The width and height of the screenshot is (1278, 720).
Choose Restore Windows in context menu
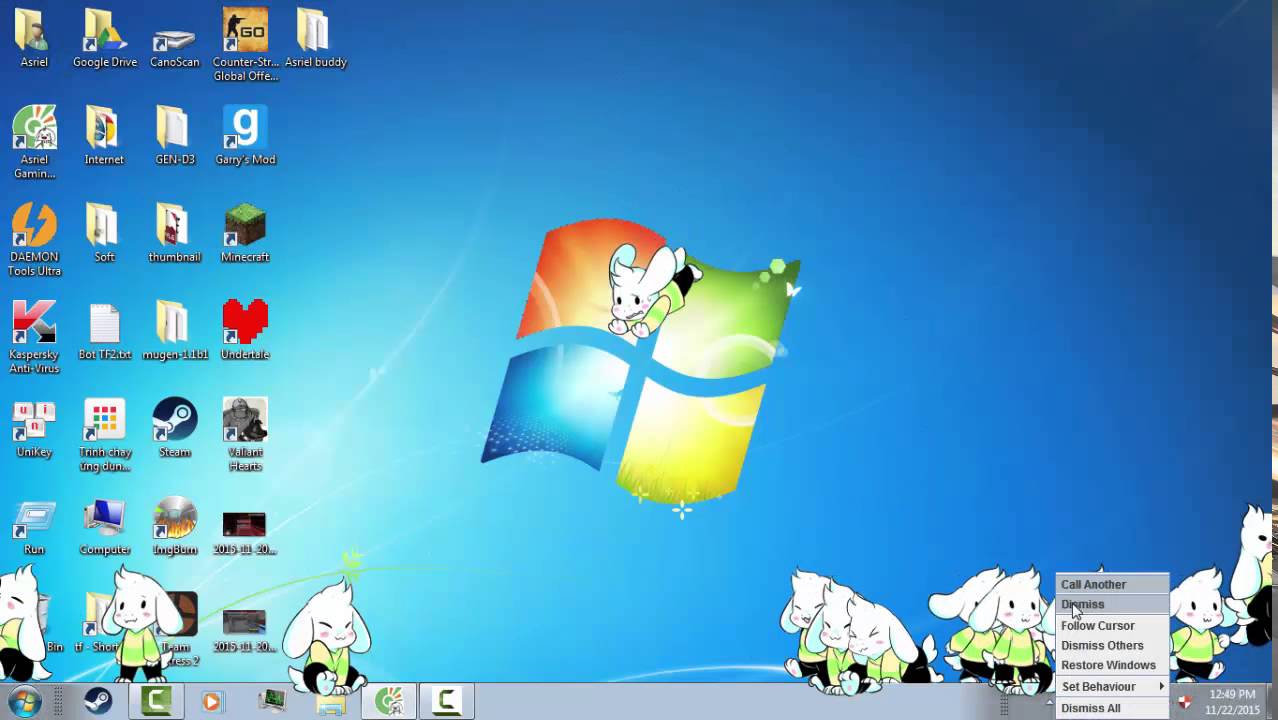pyautogui.click(x=1113, y=665)
